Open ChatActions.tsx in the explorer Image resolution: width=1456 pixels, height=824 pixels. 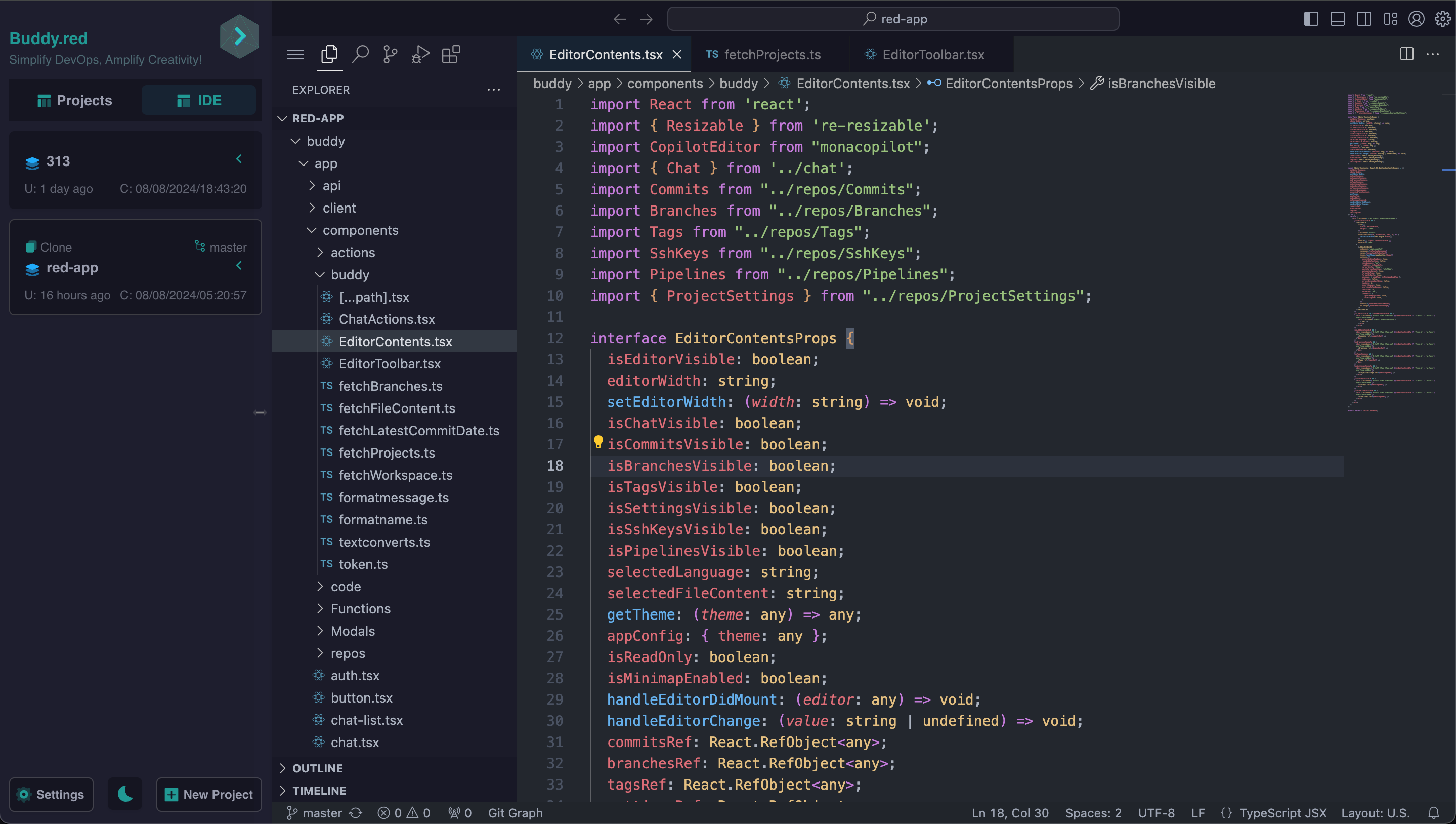click(387, 319)
